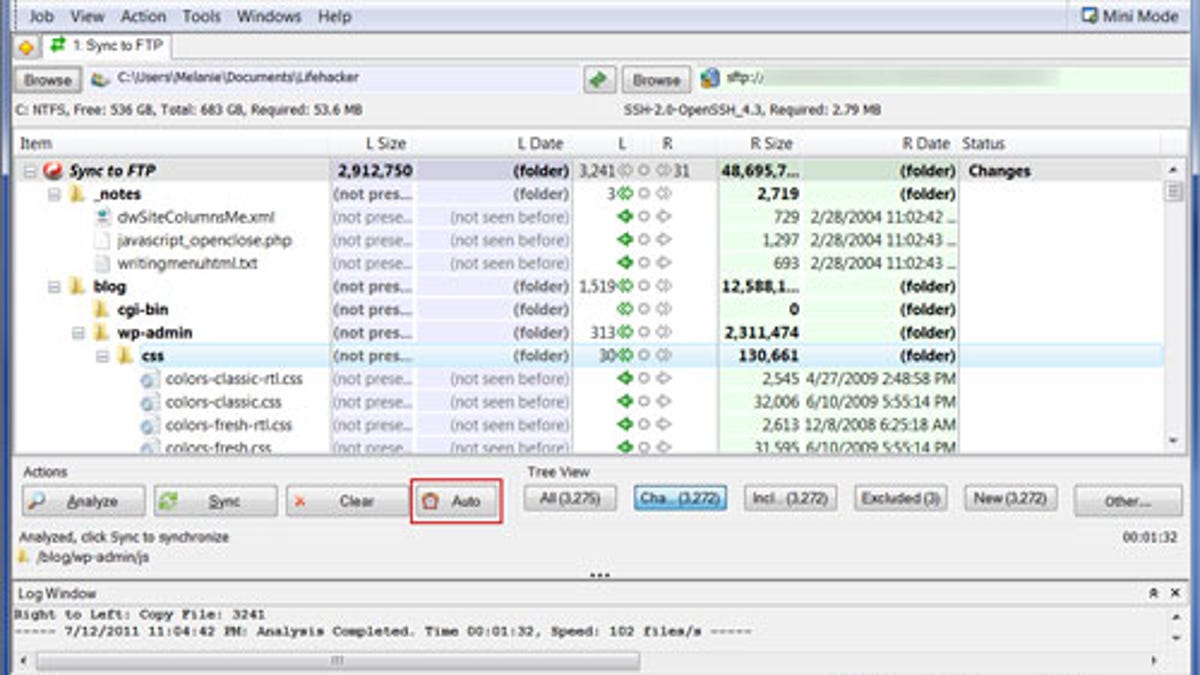
Task: Set cgi-bin row to do-nothing circle
Action: pyautogui.click(x=645, y=309)
